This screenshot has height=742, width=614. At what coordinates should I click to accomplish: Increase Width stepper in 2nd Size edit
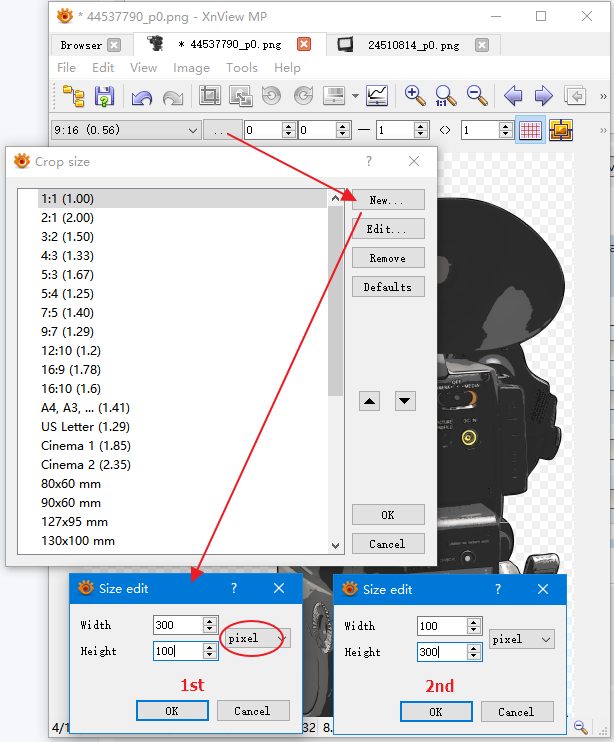pos(474,621)
